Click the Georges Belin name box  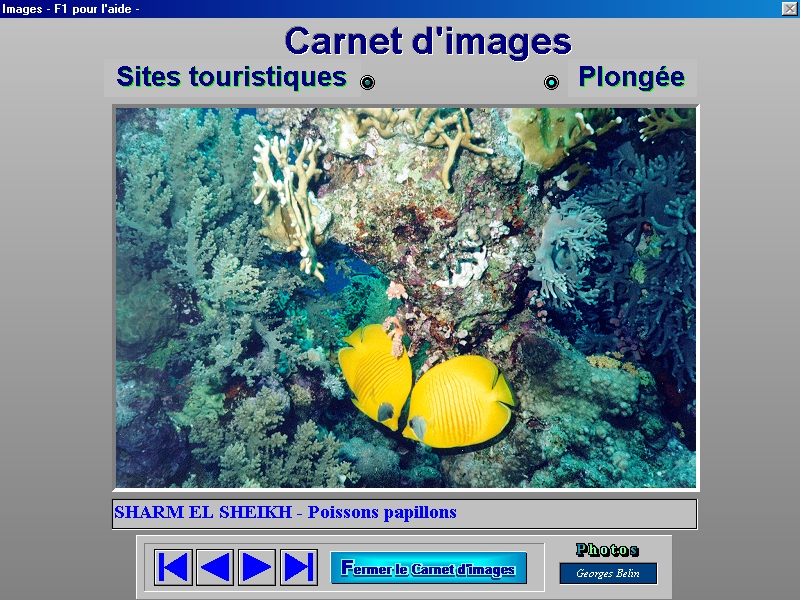coord(608,573)
